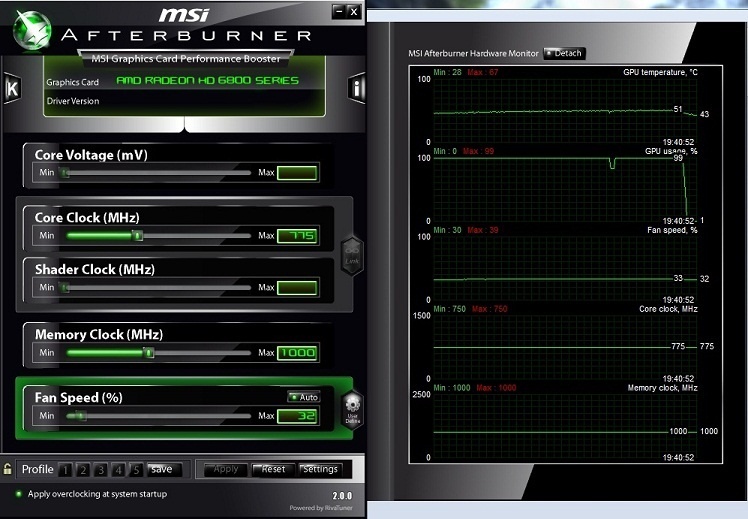Open the information i icon
This screenshot has height=519, width=748.
[356, 88]
